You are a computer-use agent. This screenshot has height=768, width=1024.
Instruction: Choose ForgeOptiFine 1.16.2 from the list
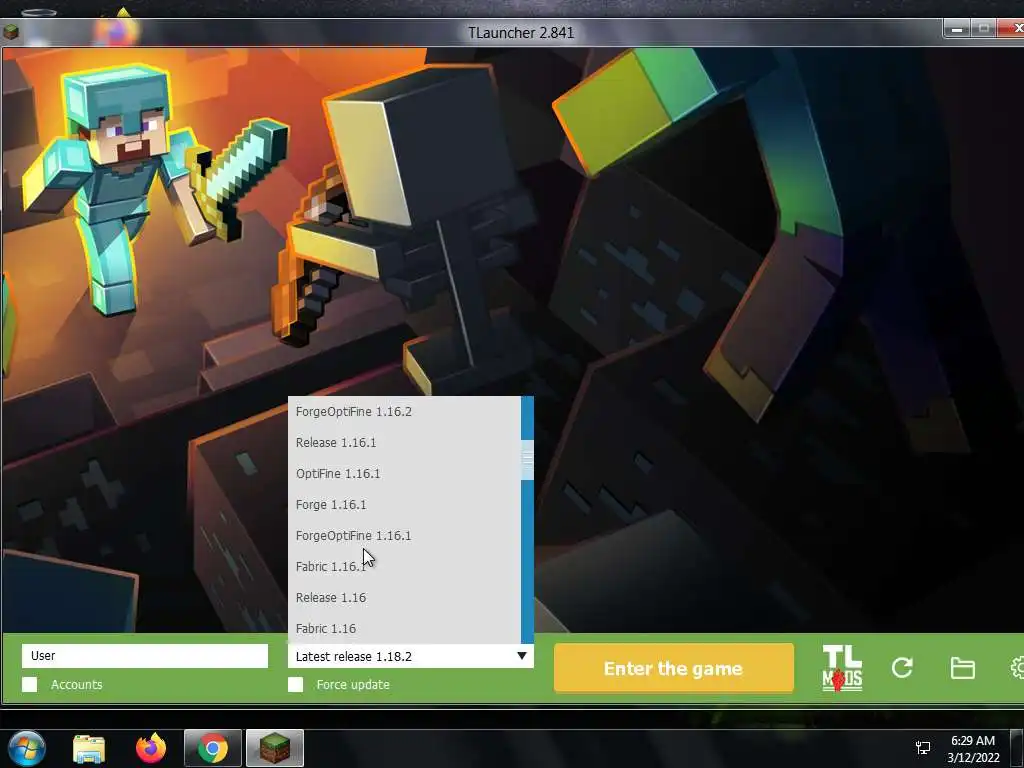[x=404, y=411]
